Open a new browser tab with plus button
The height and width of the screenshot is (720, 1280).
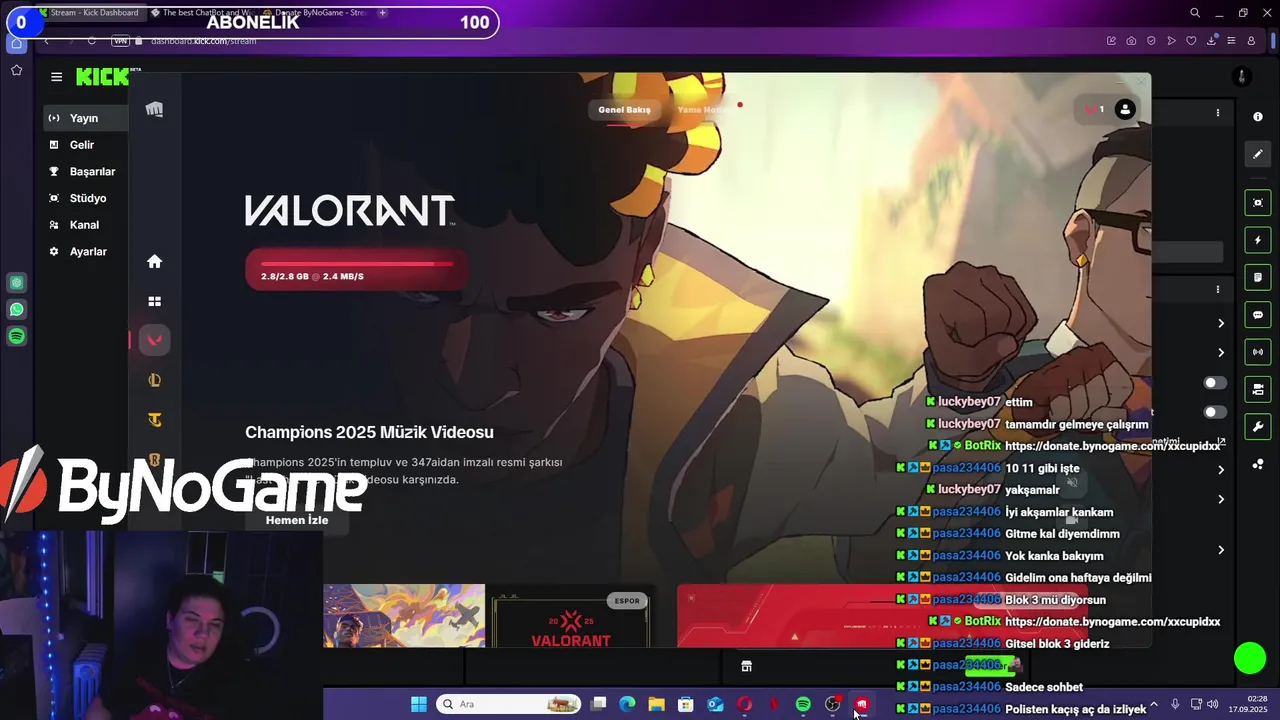coord(383,13)
